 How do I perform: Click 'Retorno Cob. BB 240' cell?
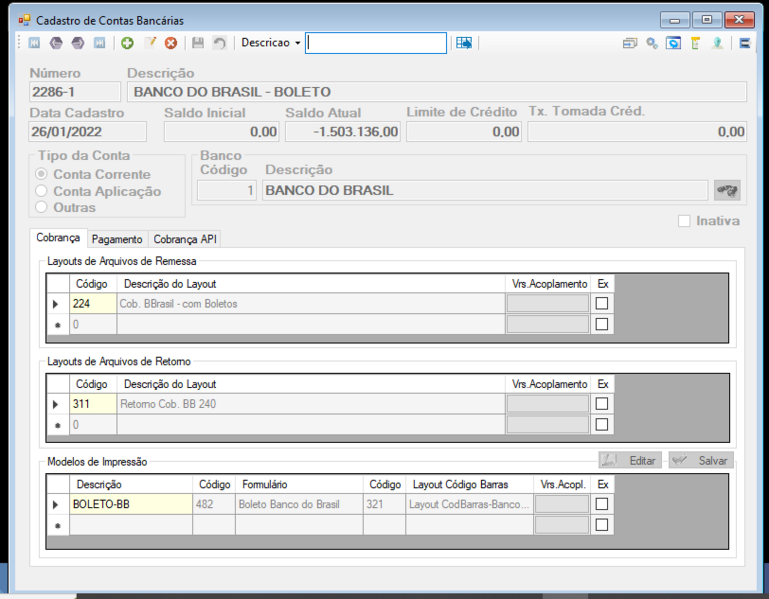311,404
